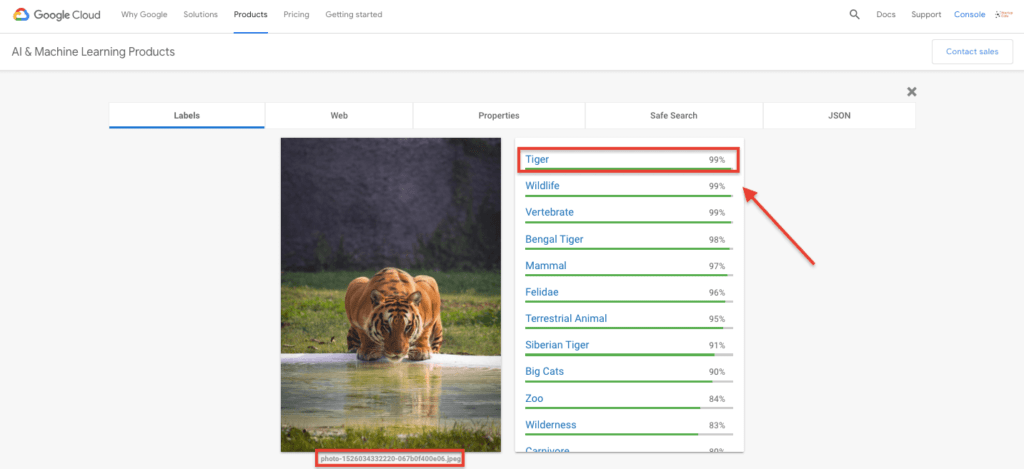Open Getting started link

pyautogui.click(x=353, y=15)
